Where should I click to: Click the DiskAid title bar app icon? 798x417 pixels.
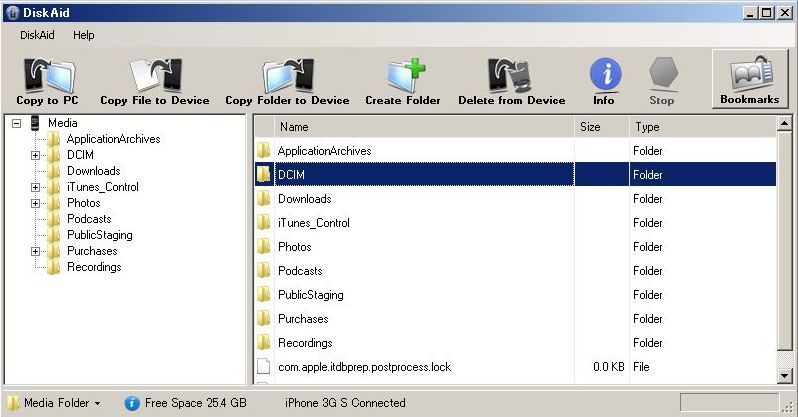(11, 13)
